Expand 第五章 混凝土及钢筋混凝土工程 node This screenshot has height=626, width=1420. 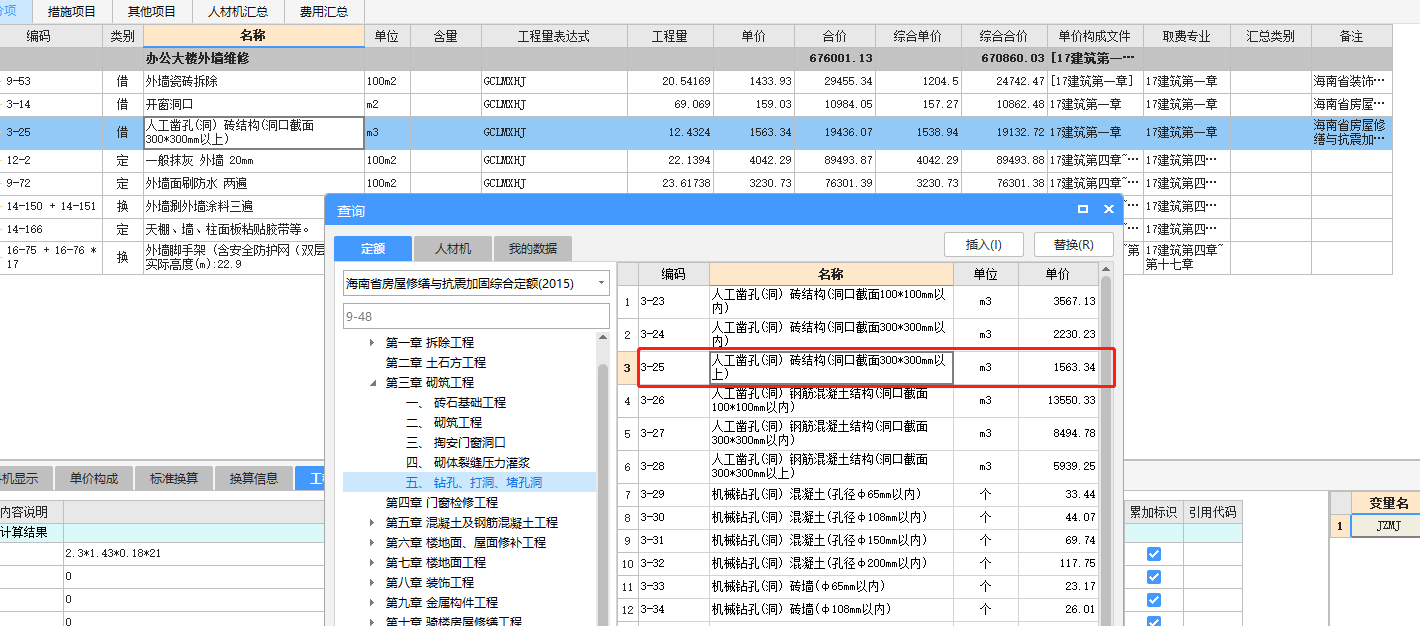pos(372,522)
